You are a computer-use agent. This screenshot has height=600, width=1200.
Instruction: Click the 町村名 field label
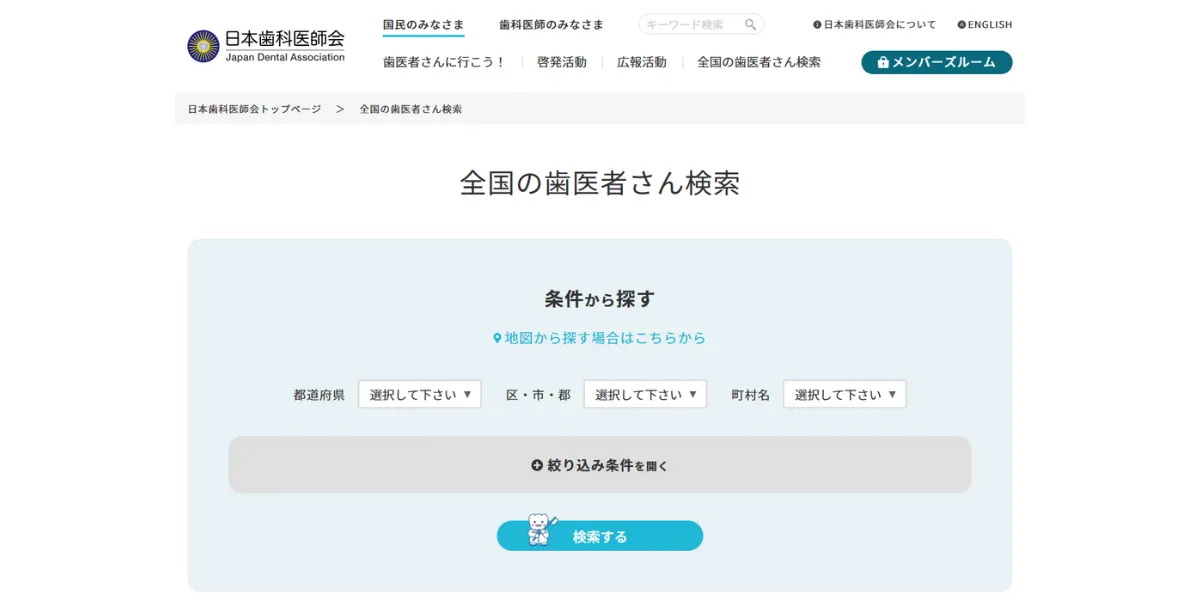tap(750, 395)
